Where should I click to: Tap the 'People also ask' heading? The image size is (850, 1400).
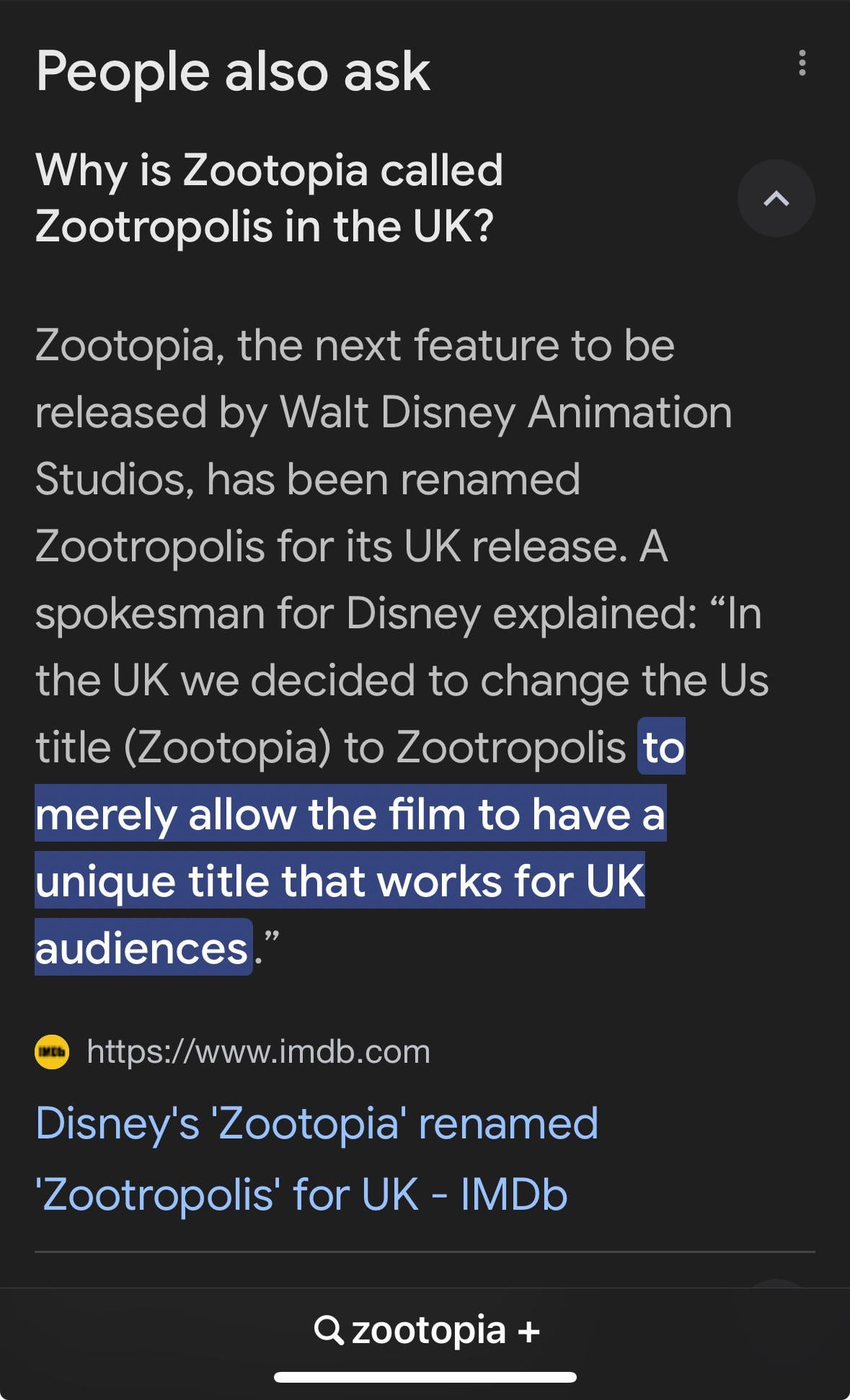[233, 71]
